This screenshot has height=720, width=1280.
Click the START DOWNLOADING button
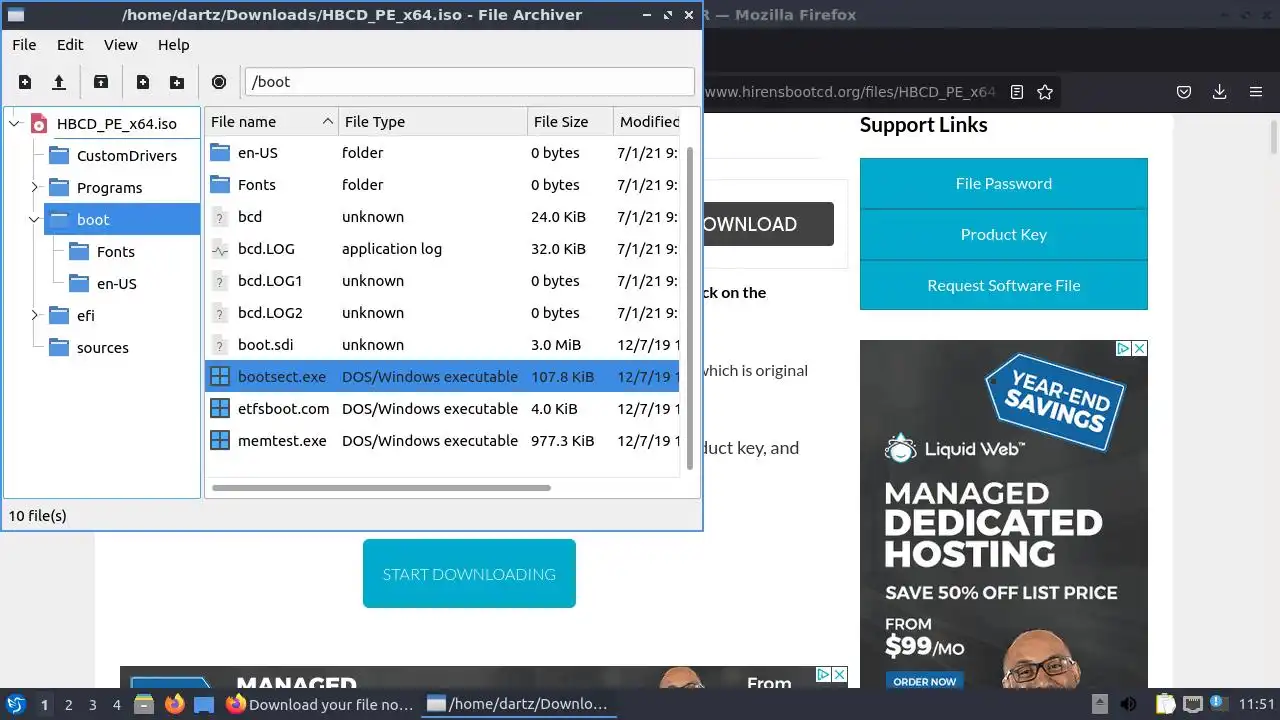(469, 574)
